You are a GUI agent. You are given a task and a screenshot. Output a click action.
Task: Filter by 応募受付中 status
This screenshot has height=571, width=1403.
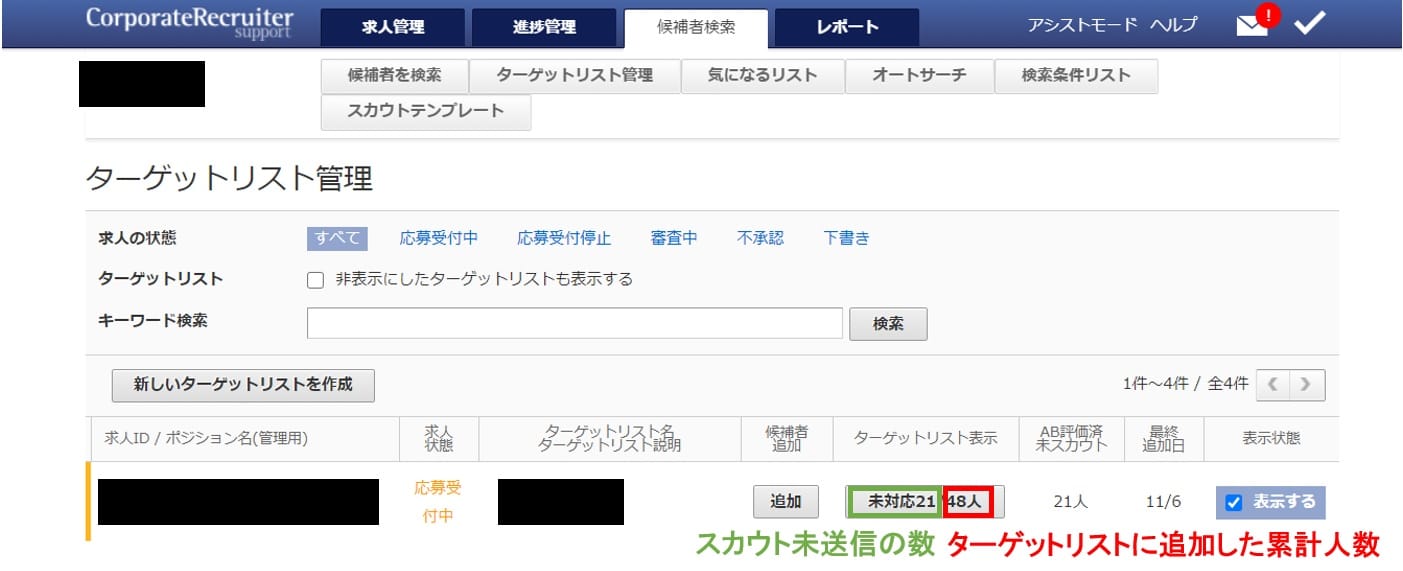pos(438,238)
